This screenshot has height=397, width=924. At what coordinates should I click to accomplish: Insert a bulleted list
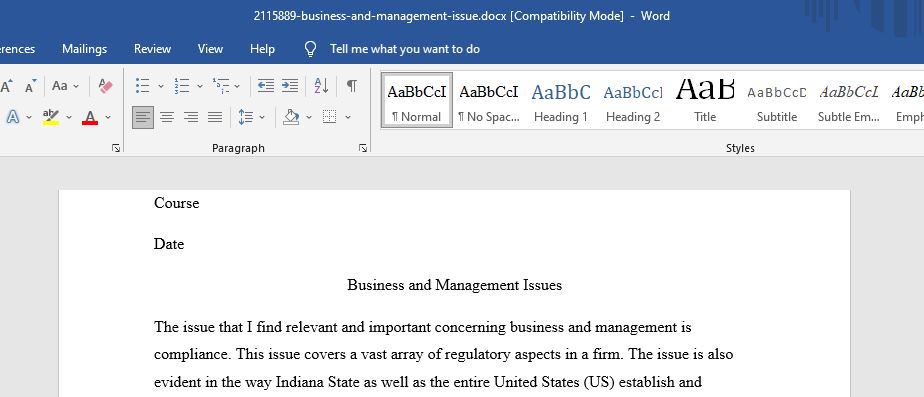tap(143, 86)
